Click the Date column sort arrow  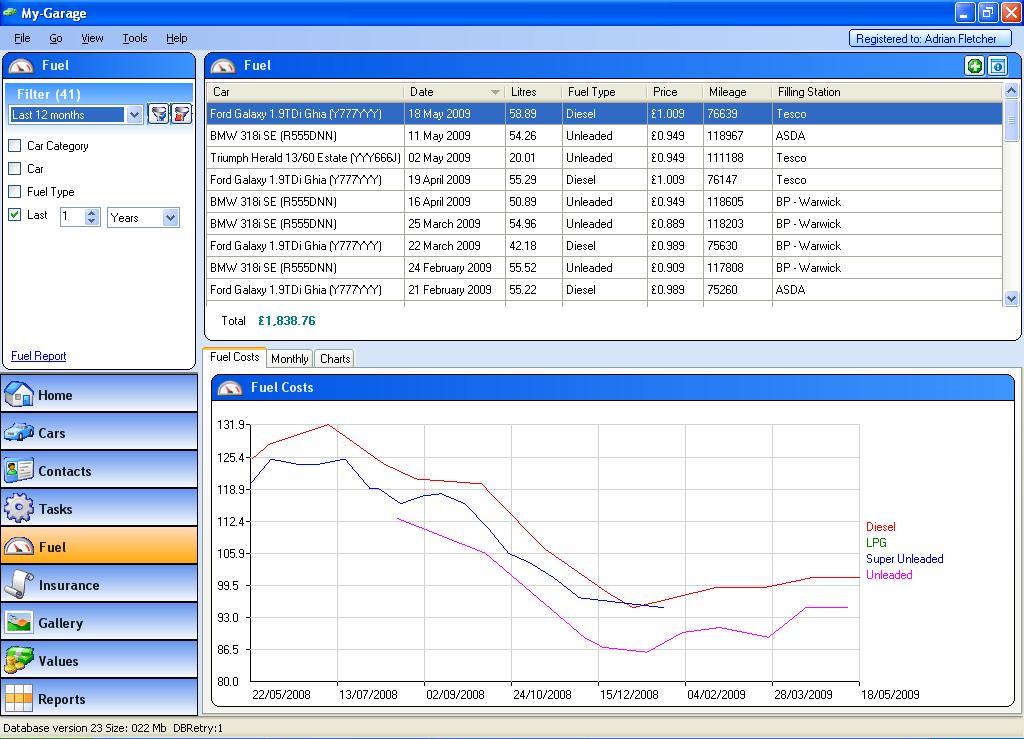point(495,92)
